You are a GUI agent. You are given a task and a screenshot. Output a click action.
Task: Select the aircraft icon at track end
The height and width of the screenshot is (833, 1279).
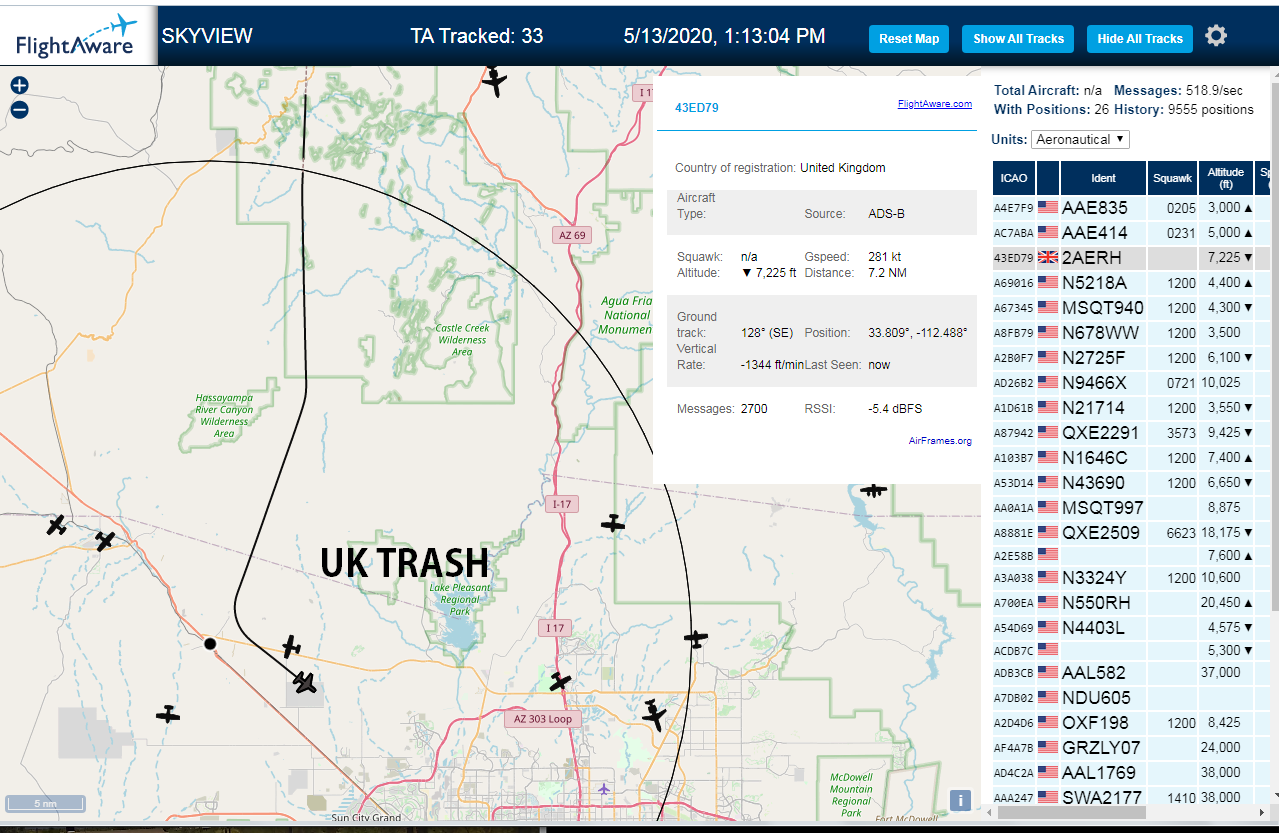pyautogui.click(x=305, y=683)
